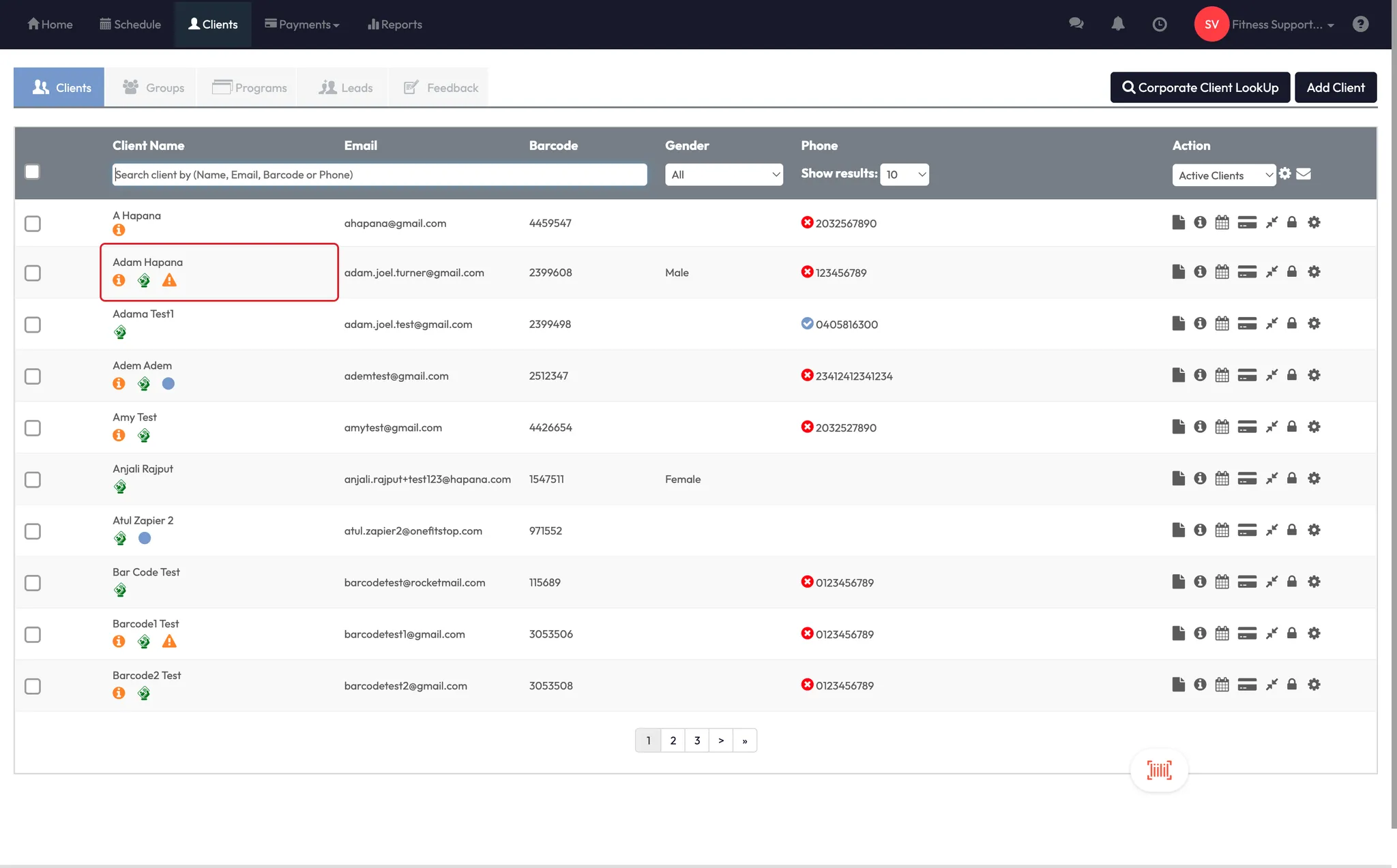Screen dimensions: 1397x868
Task: Click credit card icon in Amy Test row
Action: click(1247, 427)
